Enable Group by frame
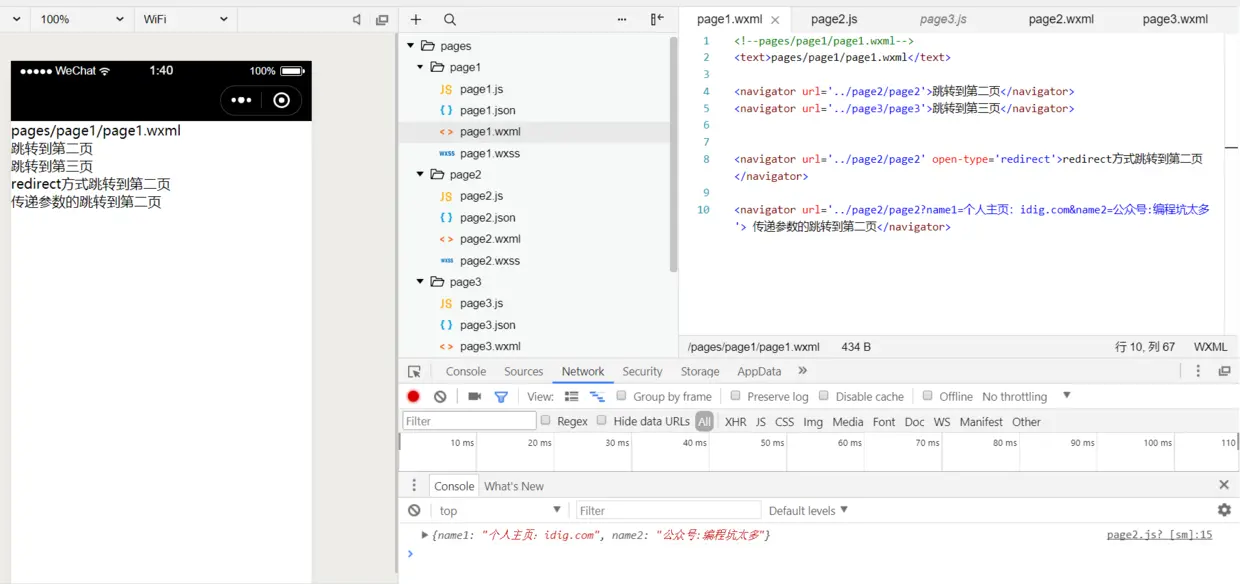 [621, 396]
